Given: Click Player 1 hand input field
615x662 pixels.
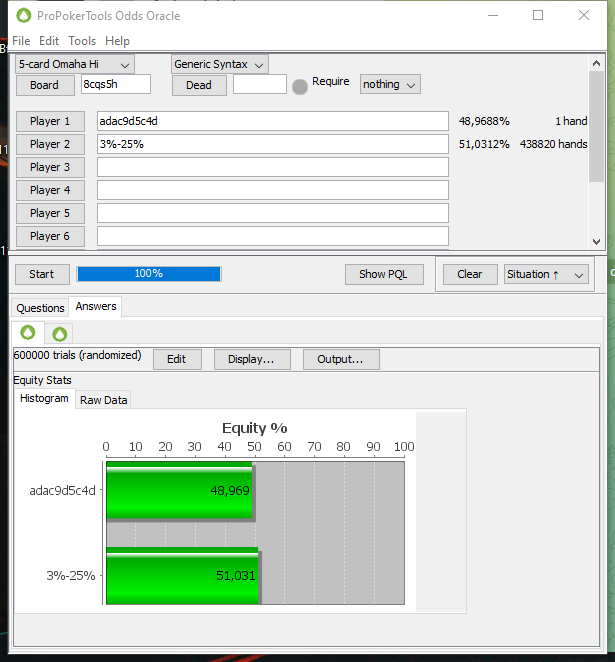Looking at the screenshot, I should [273, 121].
